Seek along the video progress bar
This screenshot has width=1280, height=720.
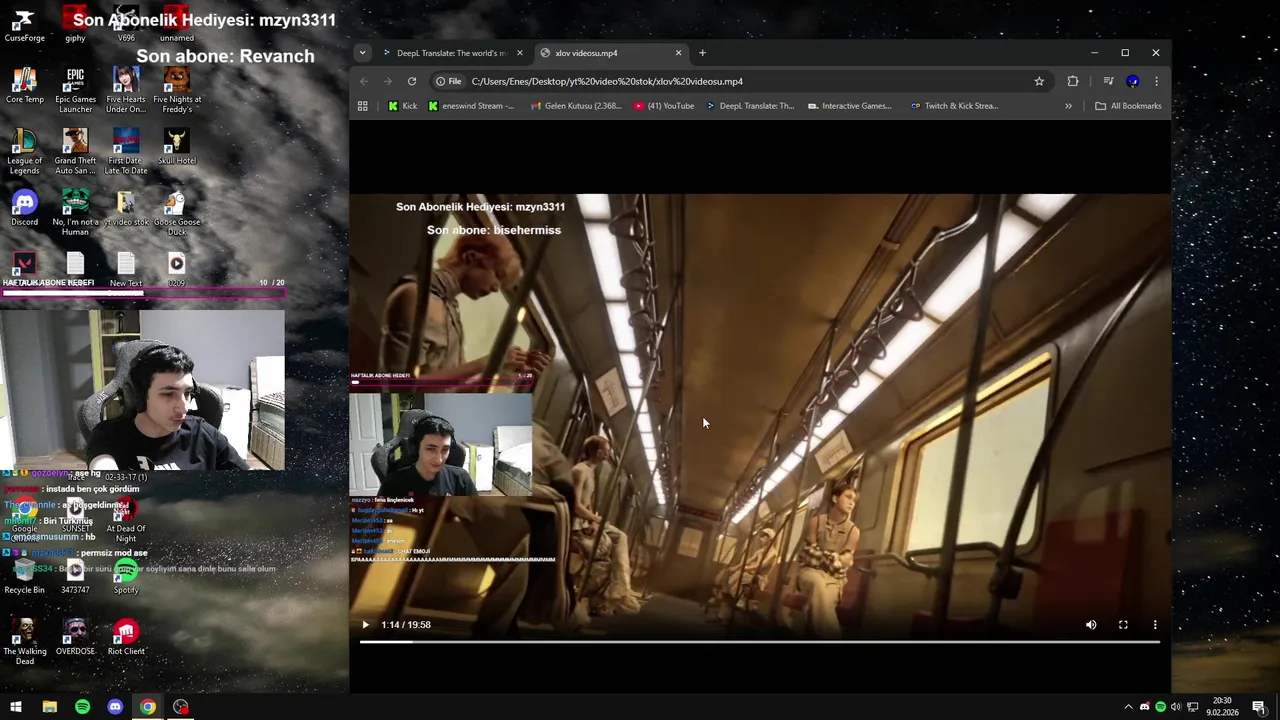759,642
